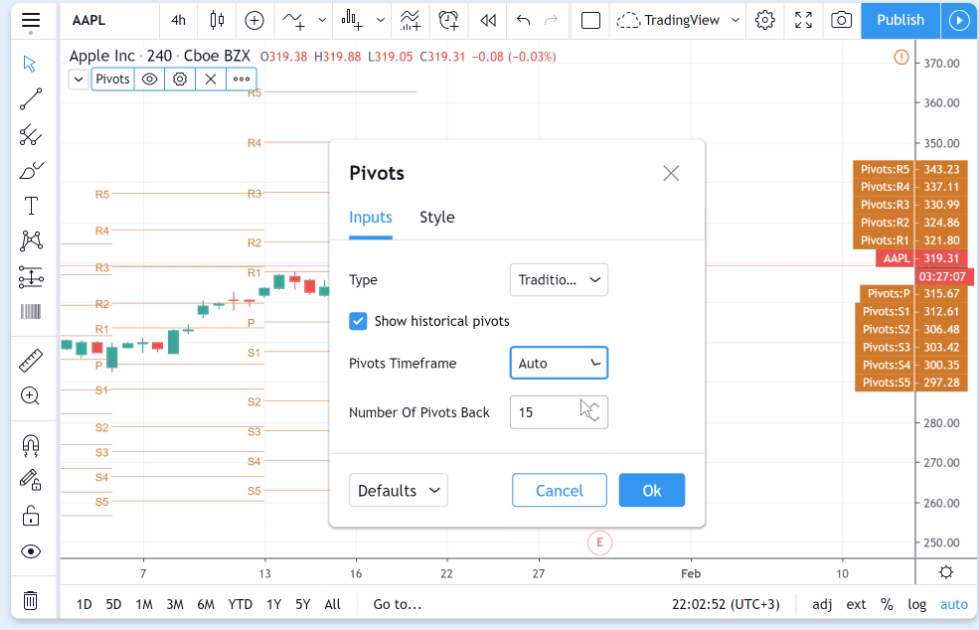This screenshot has height=630, width=979.
Task: Open the indicator templates icon
Action: pyautogui.click(x=410, y=21)
